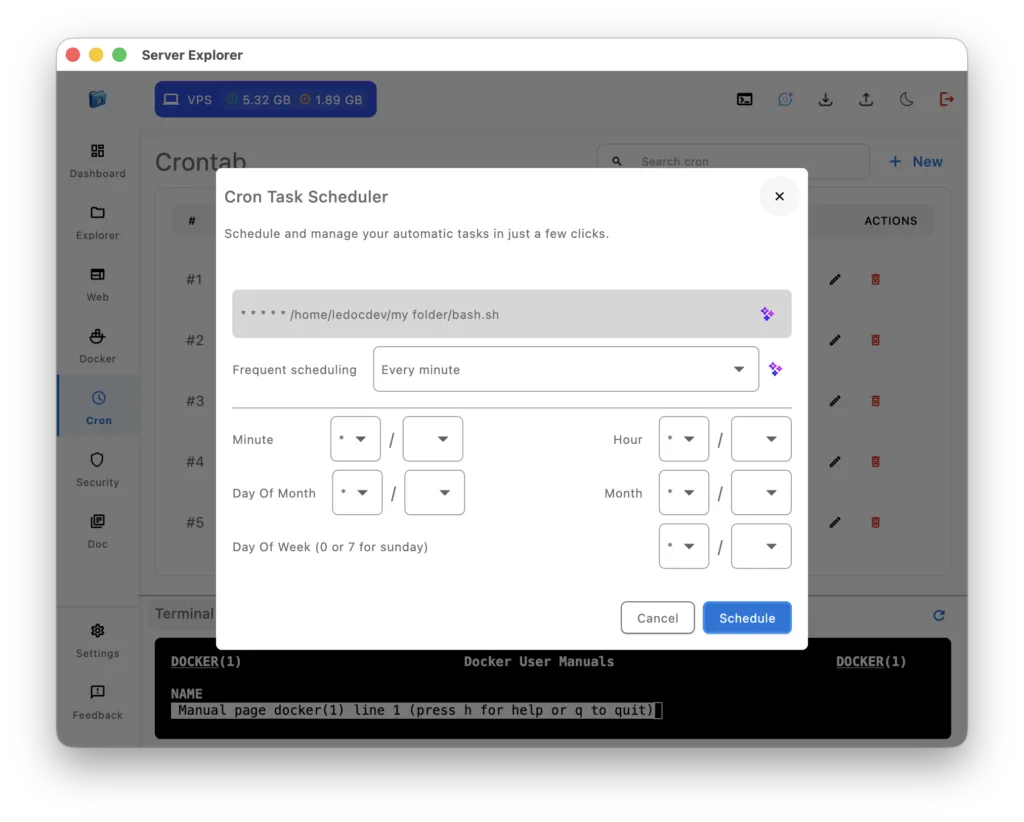Click the AI sparkle next to Frequent scheduling
Viewport: 1024px width, 822px height.
tap(775, 369)
